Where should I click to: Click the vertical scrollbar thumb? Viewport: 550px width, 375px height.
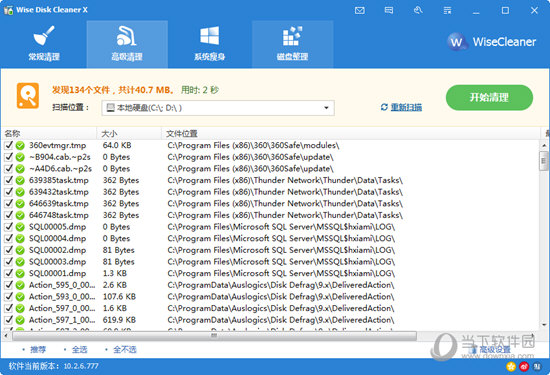pyautogui.click(x=544, y=161)
